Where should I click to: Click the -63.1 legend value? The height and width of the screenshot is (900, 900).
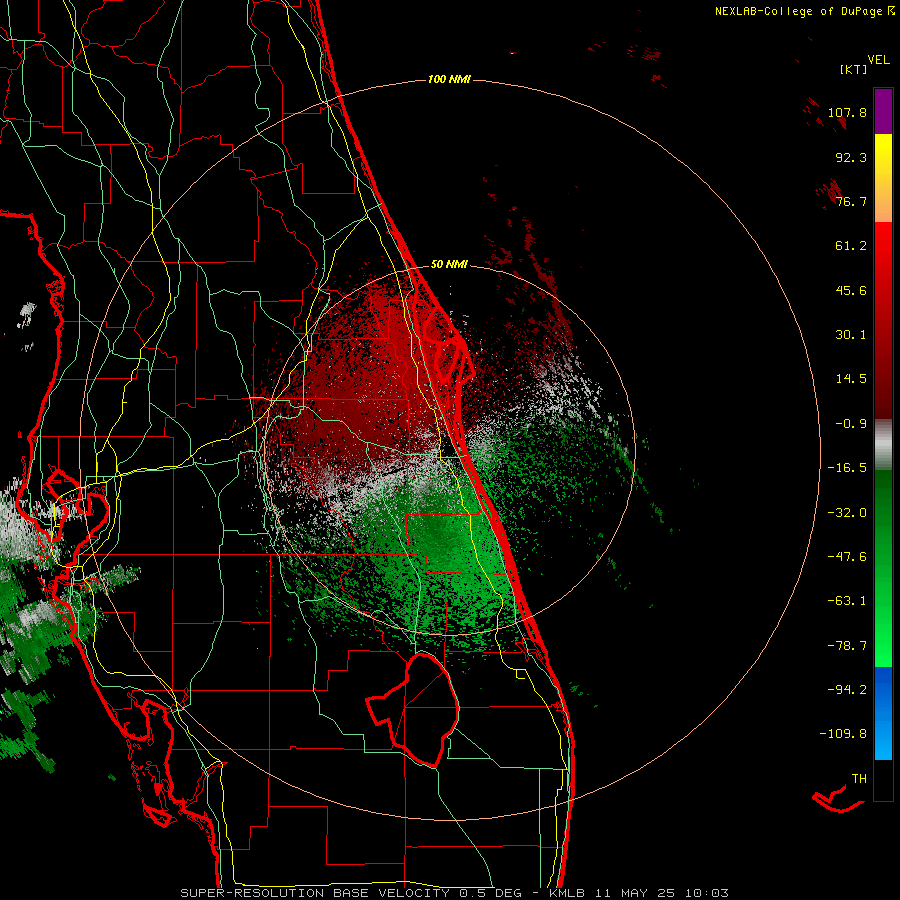(847, 601)
